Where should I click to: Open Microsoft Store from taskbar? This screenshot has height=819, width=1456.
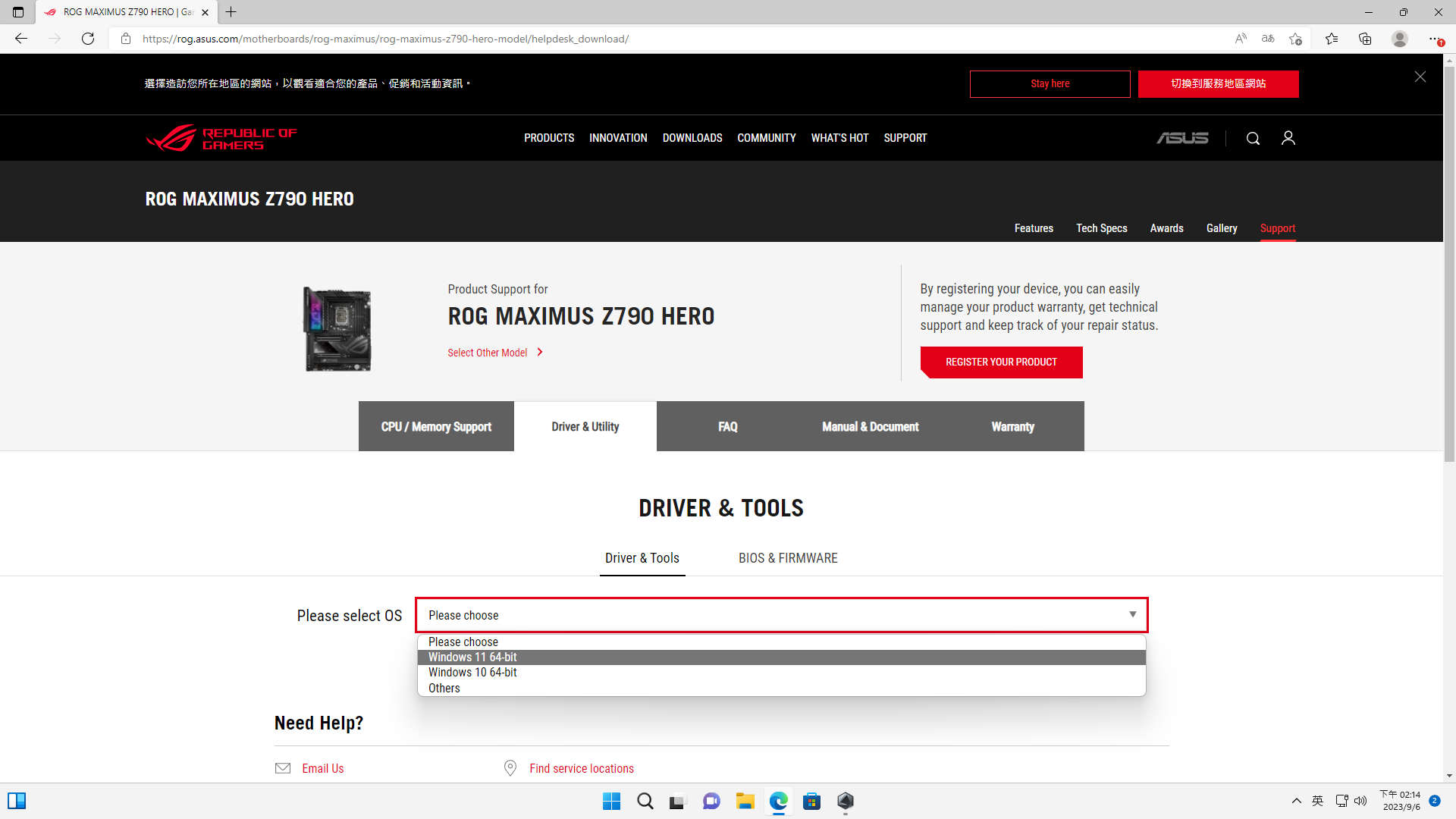coord(811,801)
